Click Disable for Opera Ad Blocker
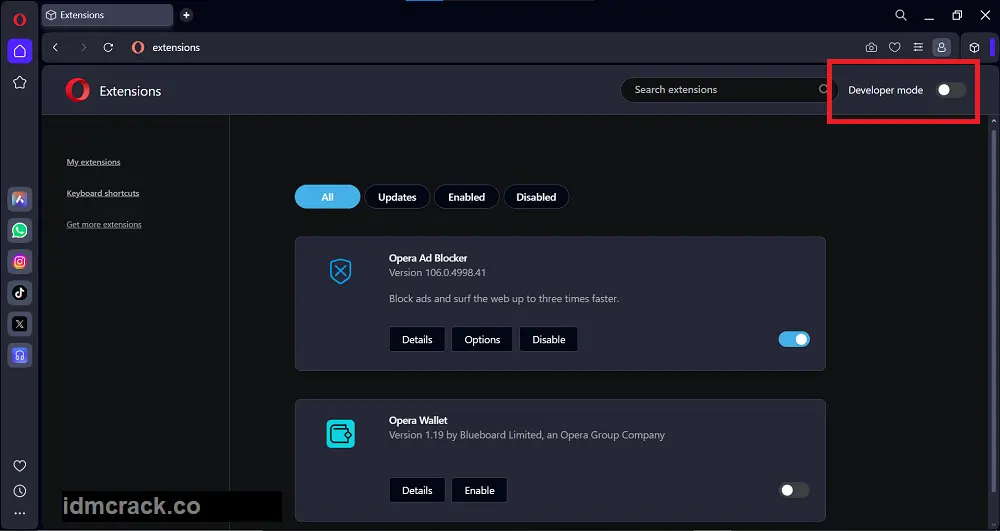Image resolution: width=1000 pixels, height=531 pixels. coord(548,339)
